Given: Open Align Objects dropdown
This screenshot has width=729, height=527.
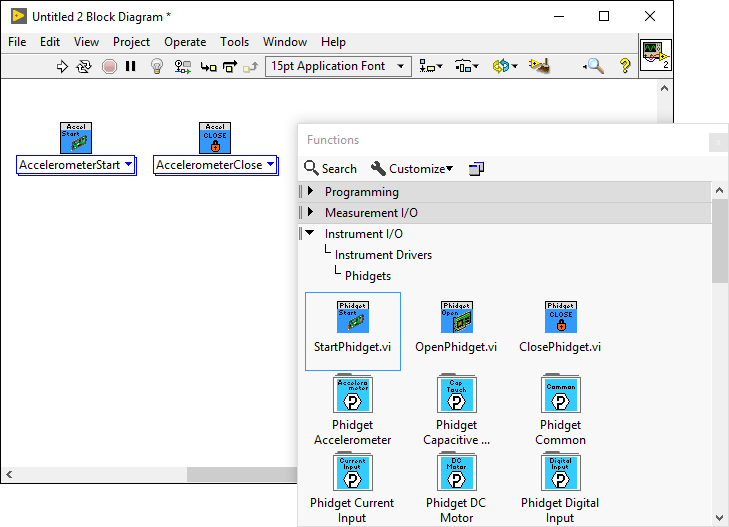Looking at the screenshot, I should 431,66.
